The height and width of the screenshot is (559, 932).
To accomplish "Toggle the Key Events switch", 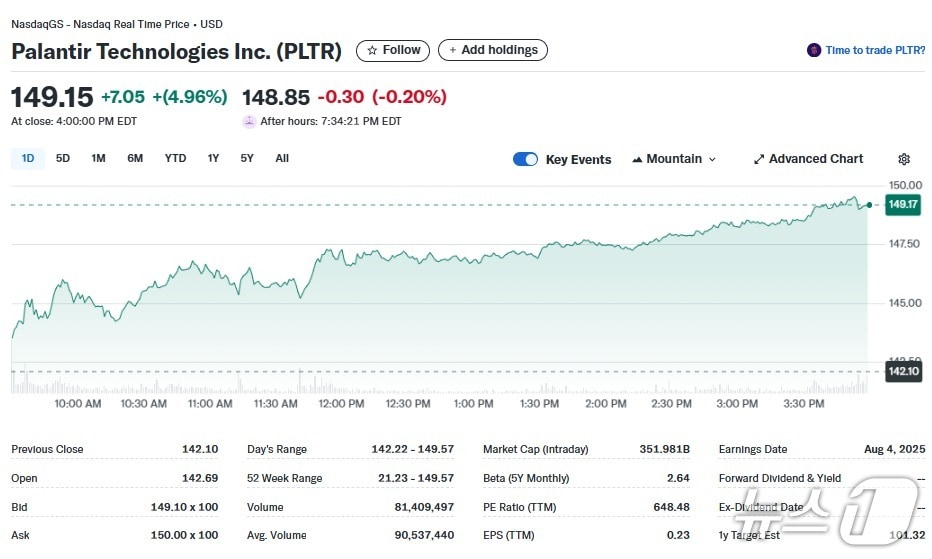I will point(525,159).
